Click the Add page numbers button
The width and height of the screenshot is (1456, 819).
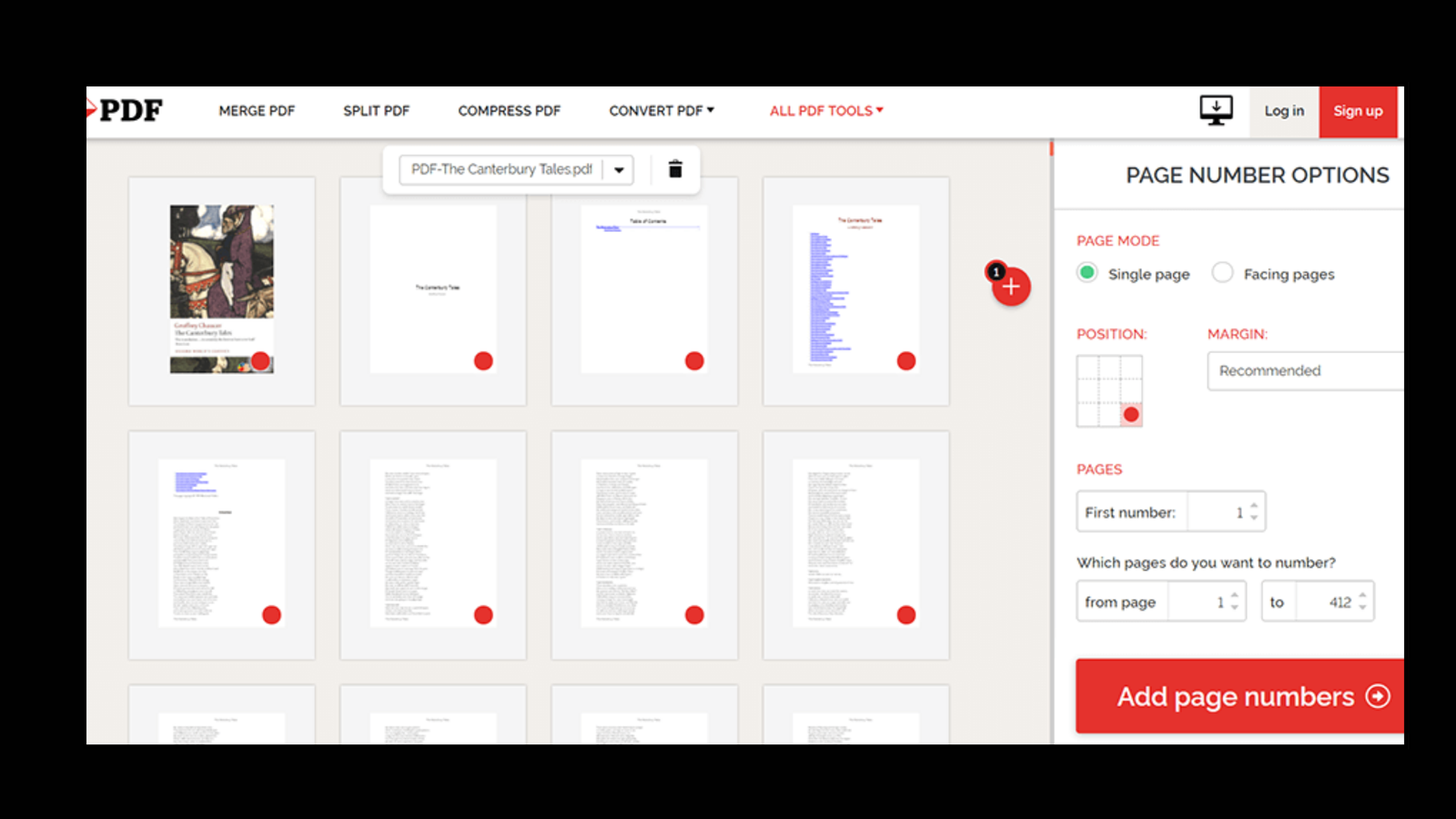[x=1239, y=695]
